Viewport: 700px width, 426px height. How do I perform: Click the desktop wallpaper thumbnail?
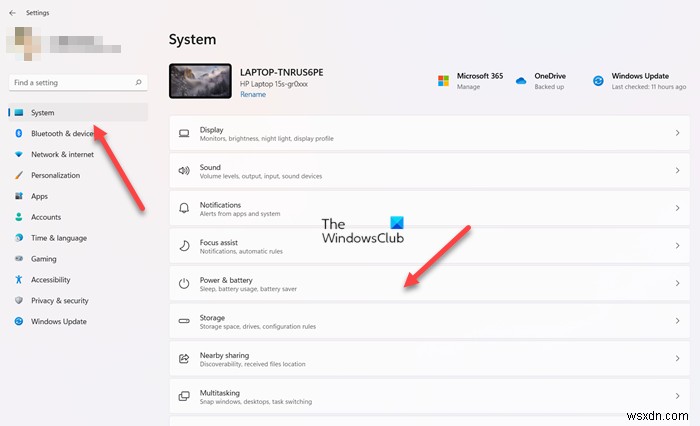coord(200,81)
